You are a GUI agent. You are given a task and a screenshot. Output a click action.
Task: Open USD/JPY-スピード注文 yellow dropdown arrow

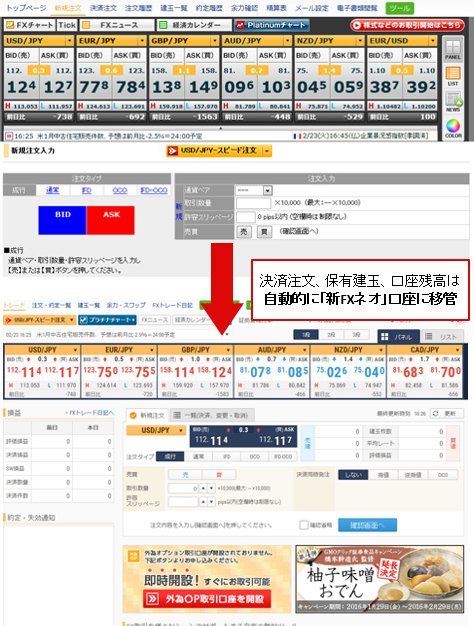point(267,151)
